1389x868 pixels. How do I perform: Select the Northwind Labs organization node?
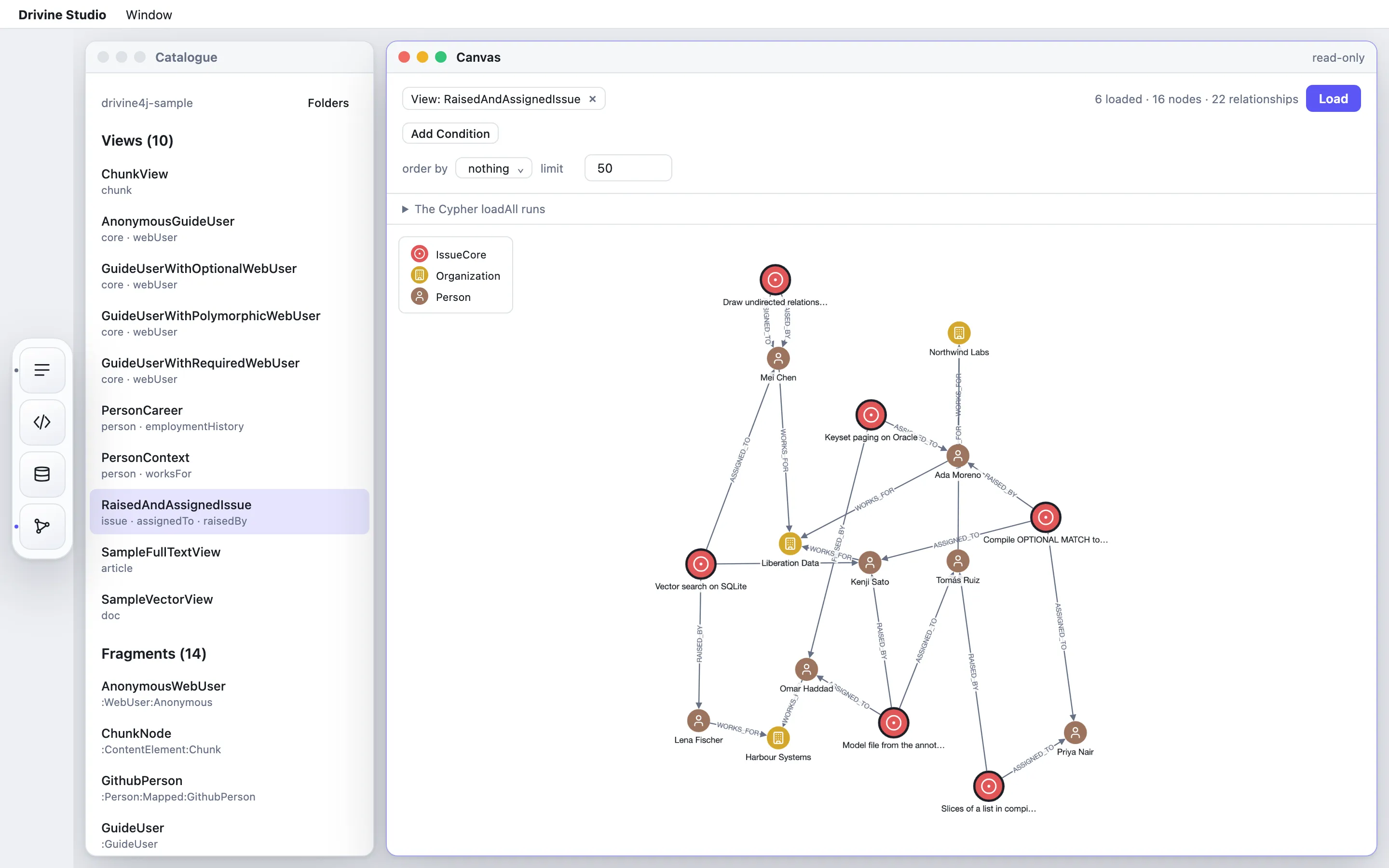click(x=958, y=333)
